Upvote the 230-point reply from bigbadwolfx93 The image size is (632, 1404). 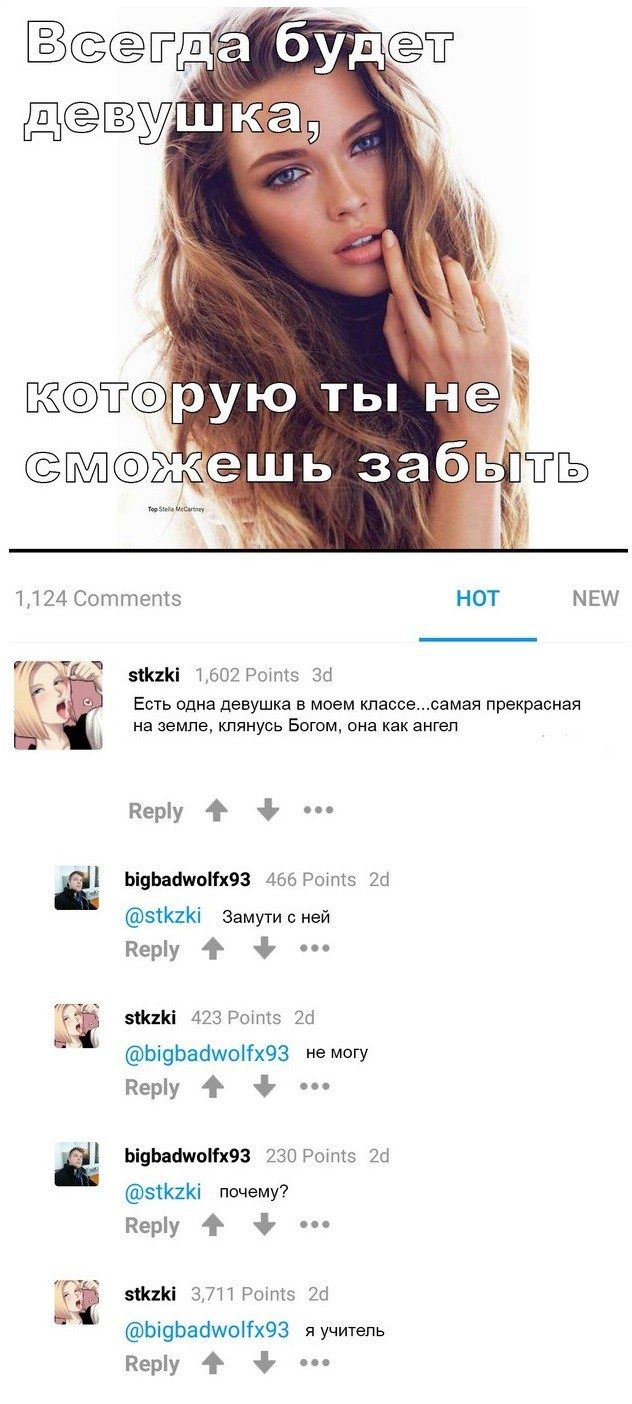point(213,1225)
